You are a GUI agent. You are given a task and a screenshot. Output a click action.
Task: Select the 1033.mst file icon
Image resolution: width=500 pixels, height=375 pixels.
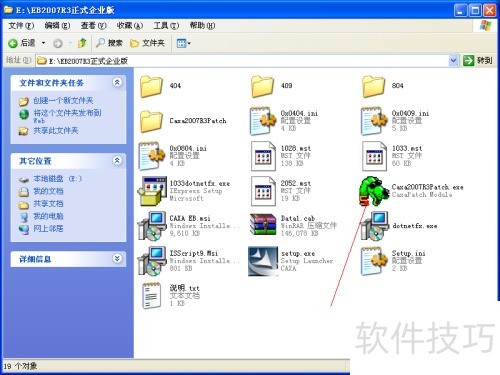click(x=374, y=156)
